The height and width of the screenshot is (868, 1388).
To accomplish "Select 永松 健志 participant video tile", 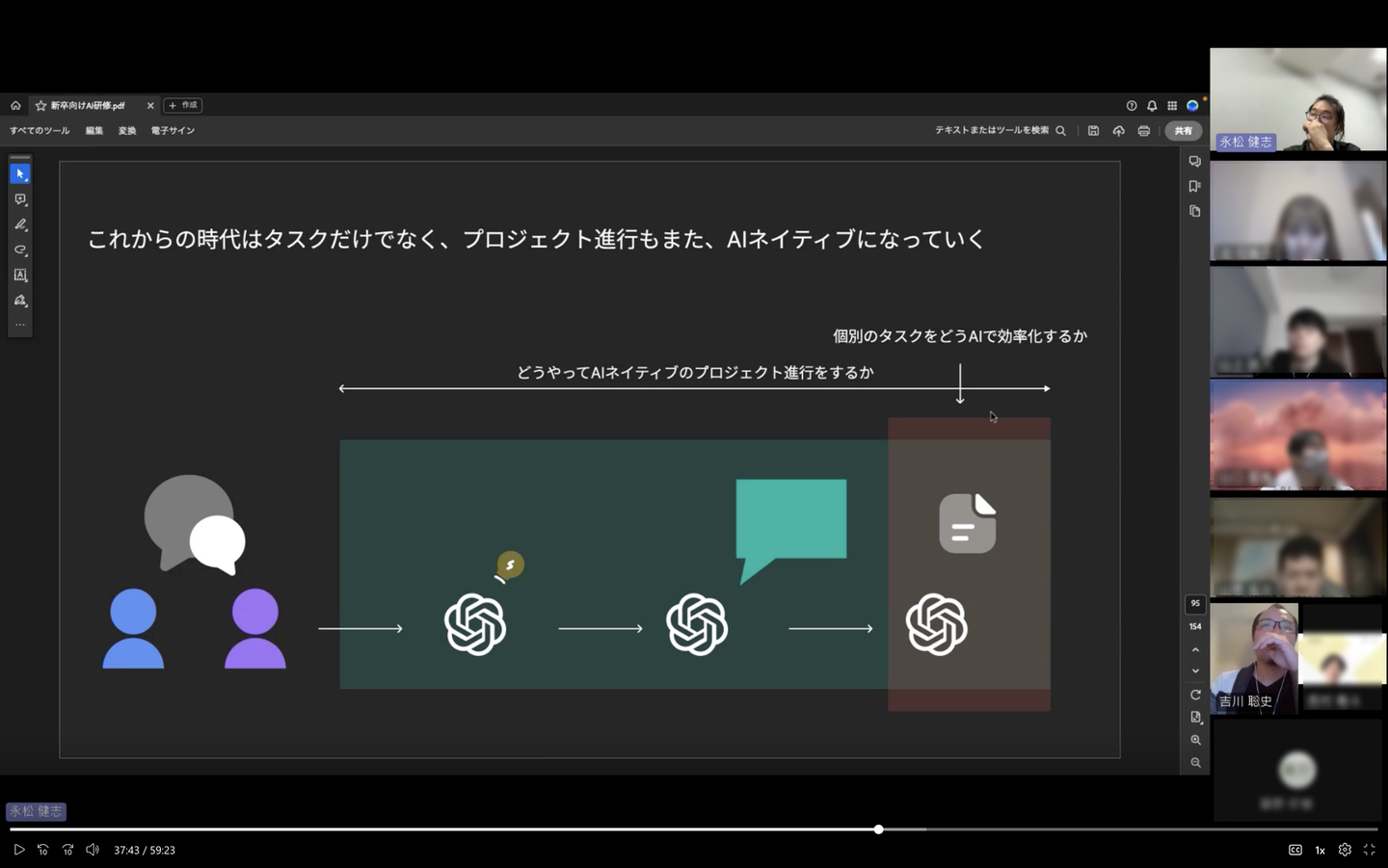I will (1297, 99).
